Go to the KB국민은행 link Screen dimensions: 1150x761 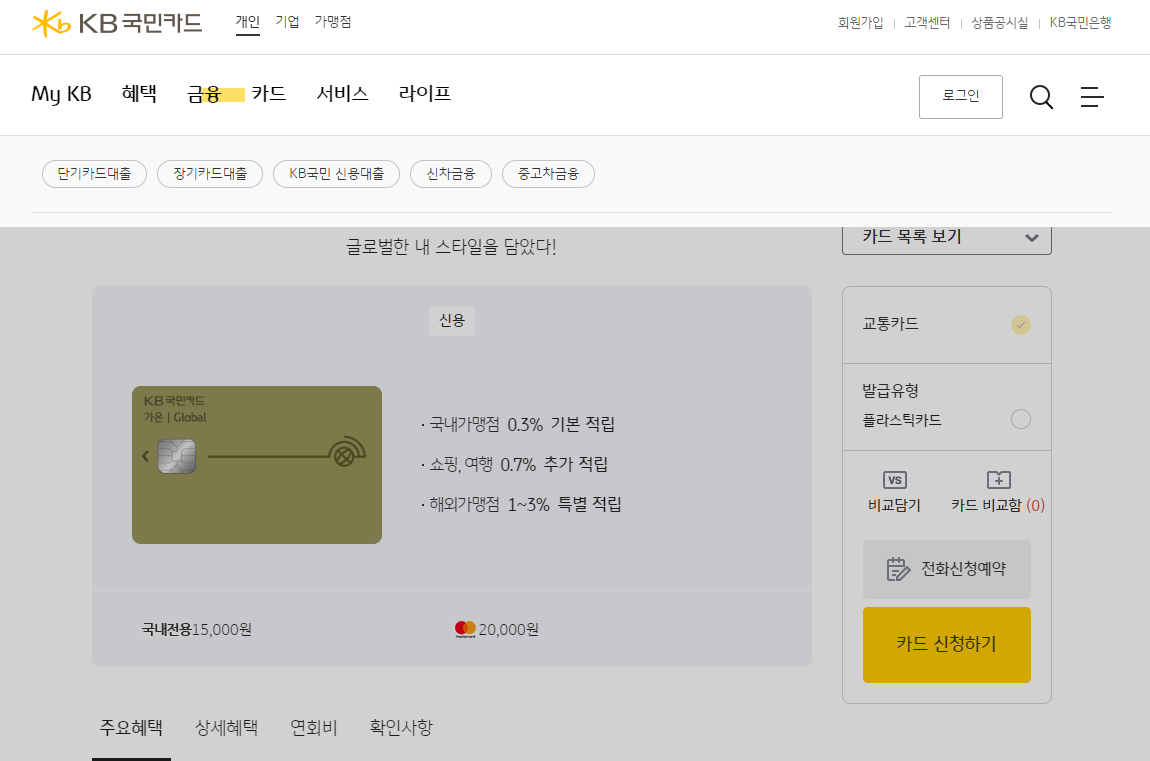click(x=1080, y=23)
